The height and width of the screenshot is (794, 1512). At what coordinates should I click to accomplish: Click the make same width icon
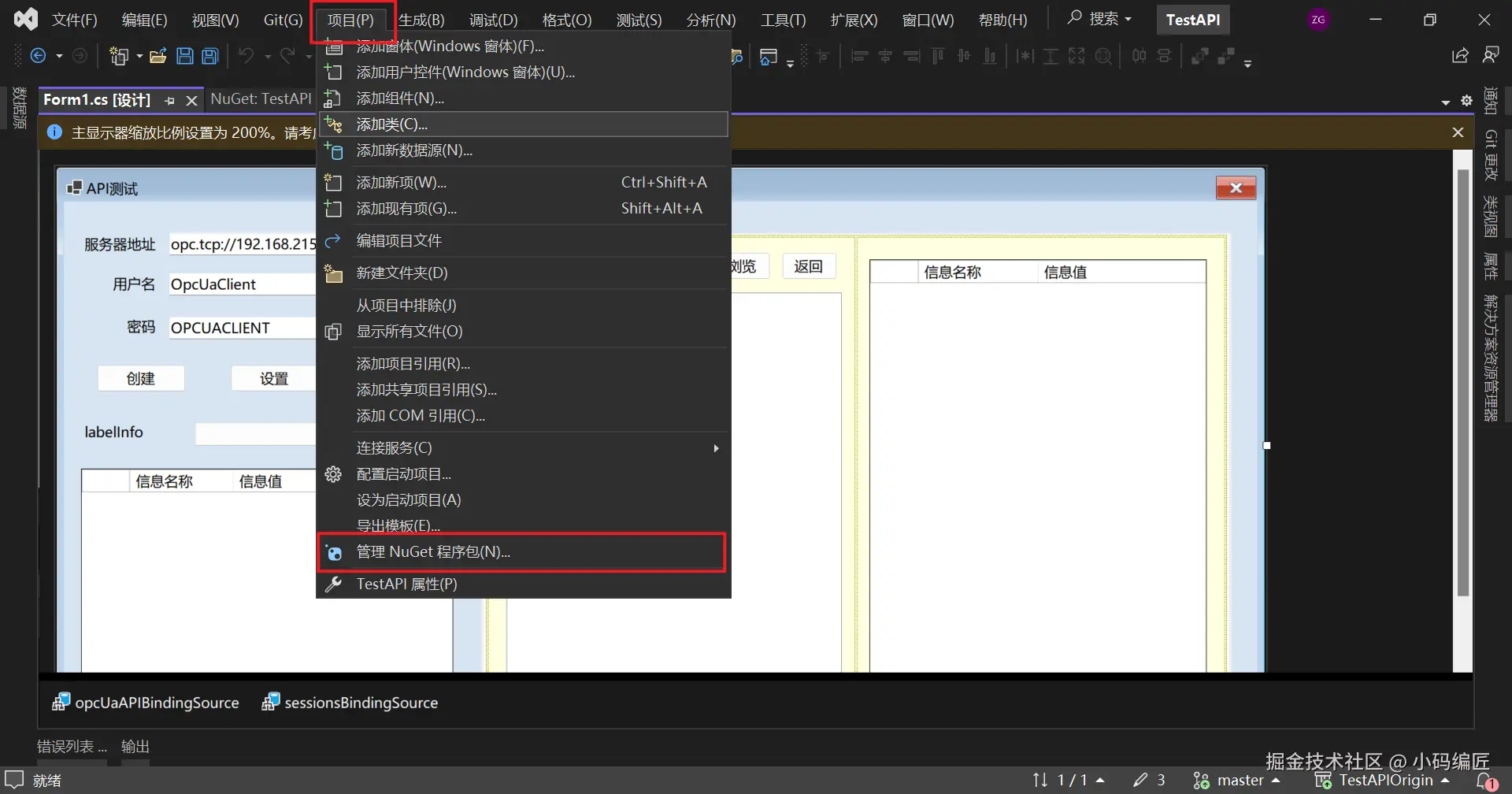point(1025,56)
